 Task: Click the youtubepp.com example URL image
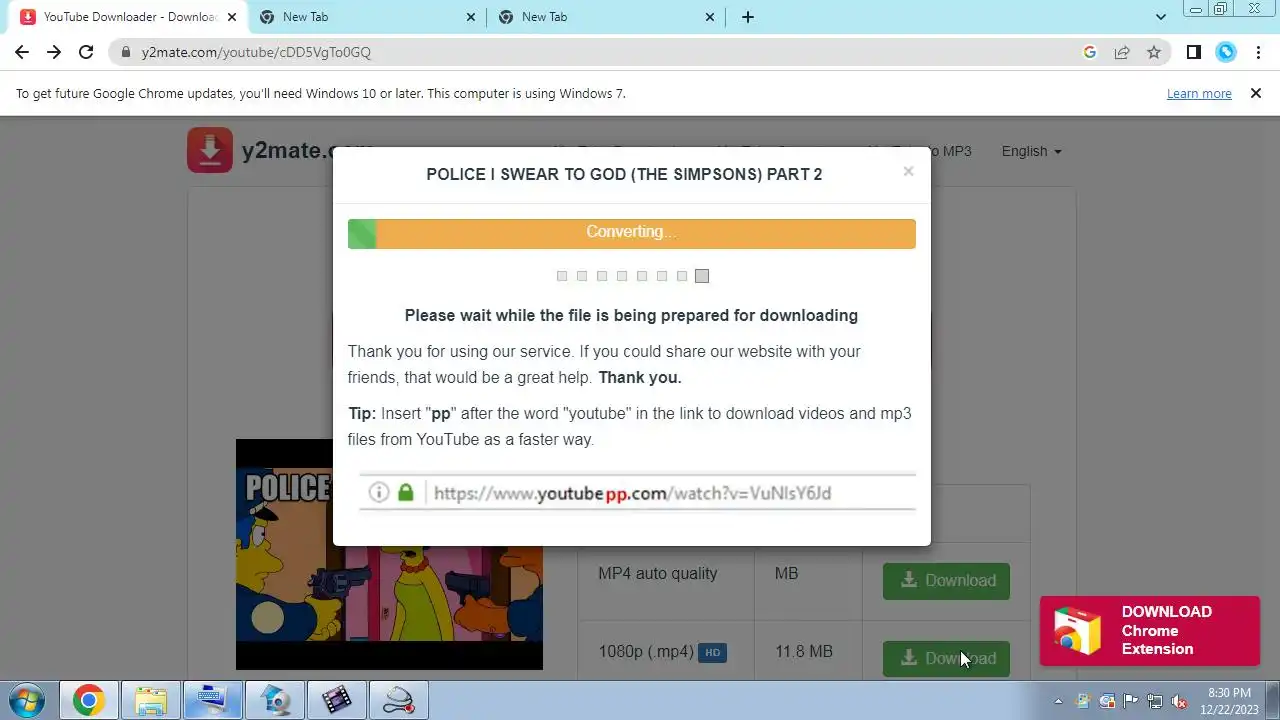coord(637,492)
